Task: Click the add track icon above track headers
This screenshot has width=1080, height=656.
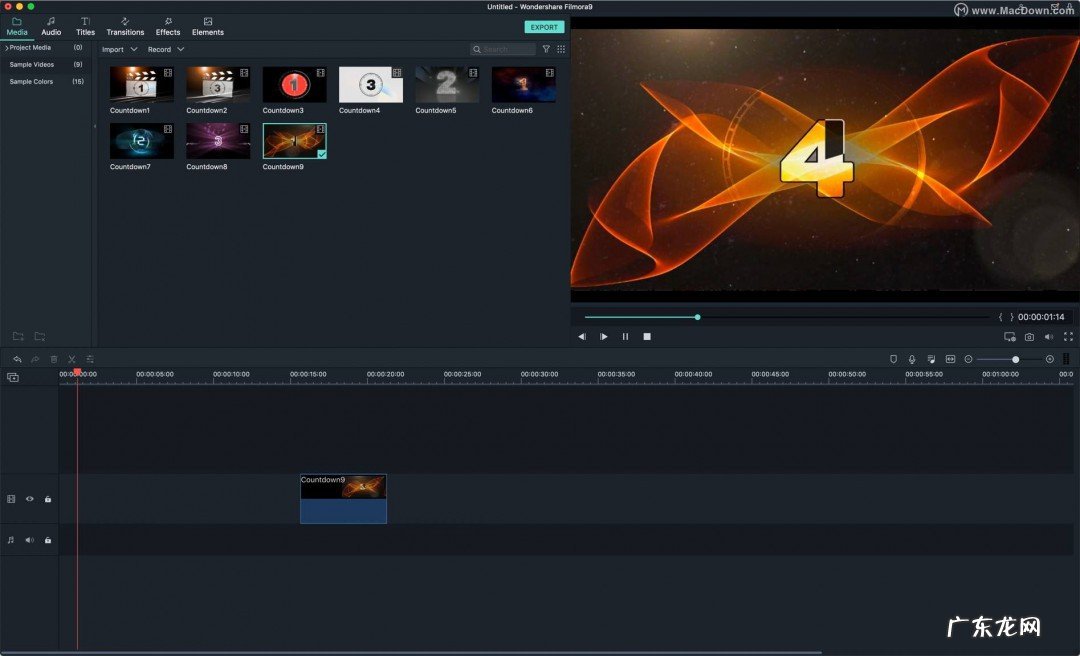Action: click(13, 377)
